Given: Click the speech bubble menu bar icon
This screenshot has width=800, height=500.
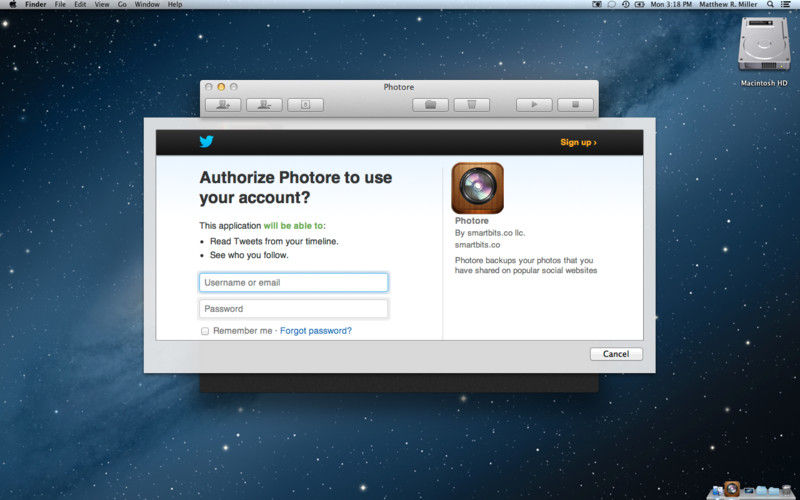Looking at the screenshot, I should (611, 4).
